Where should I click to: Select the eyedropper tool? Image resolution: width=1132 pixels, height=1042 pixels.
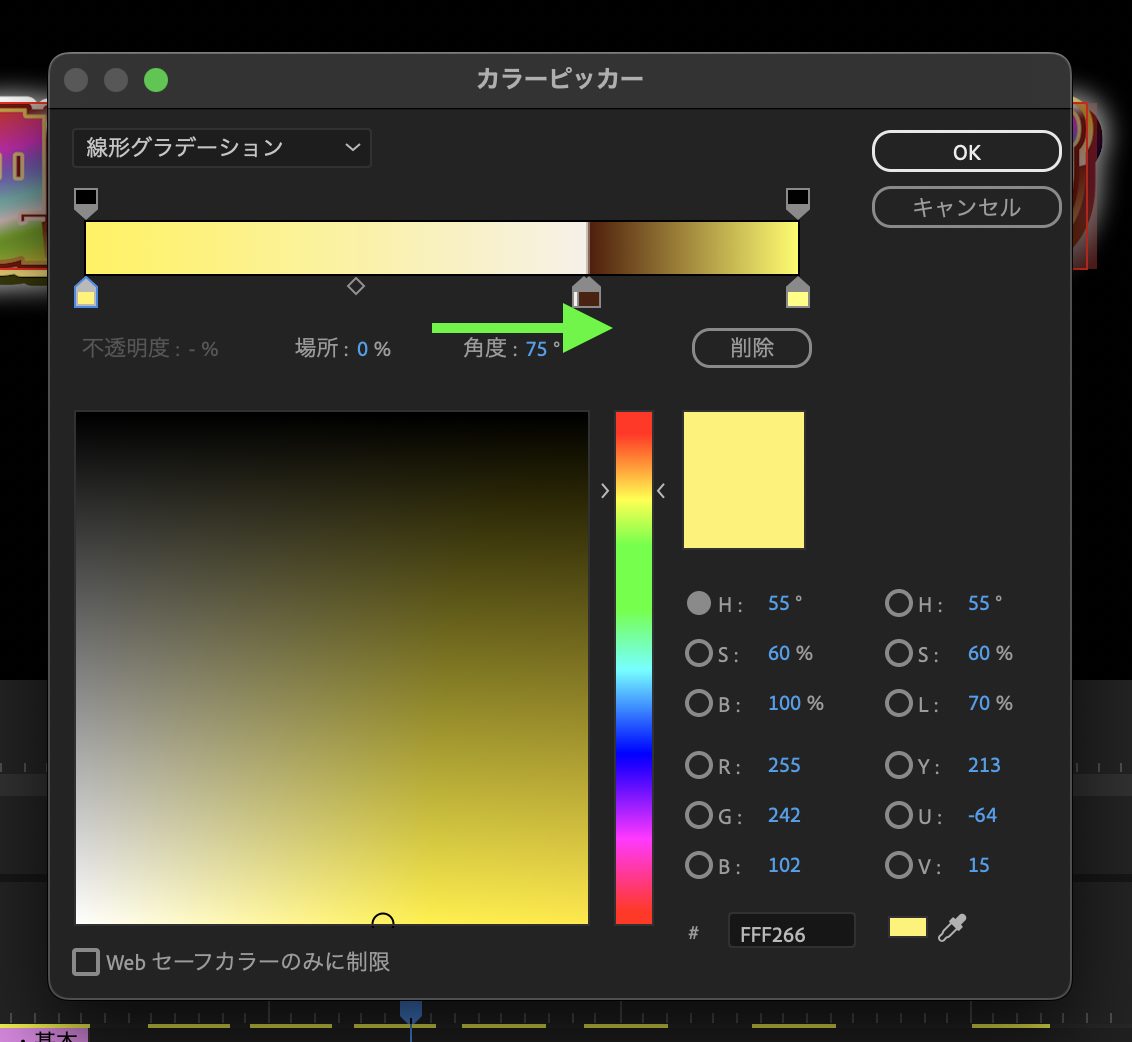(951, 928)
